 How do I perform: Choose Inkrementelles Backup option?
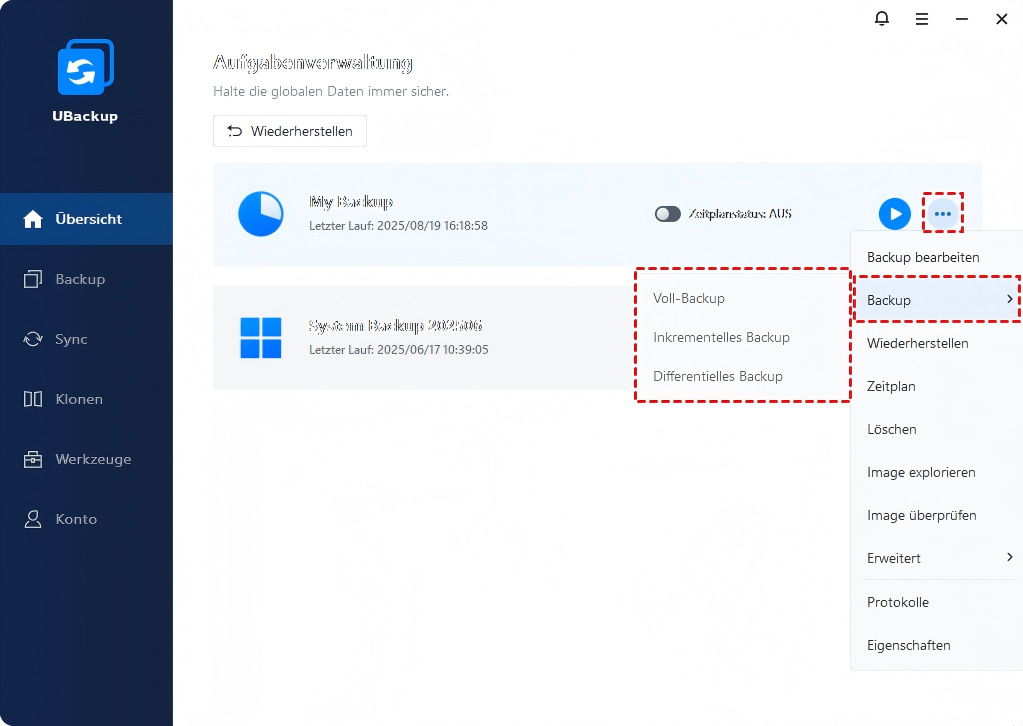point(721,337)
